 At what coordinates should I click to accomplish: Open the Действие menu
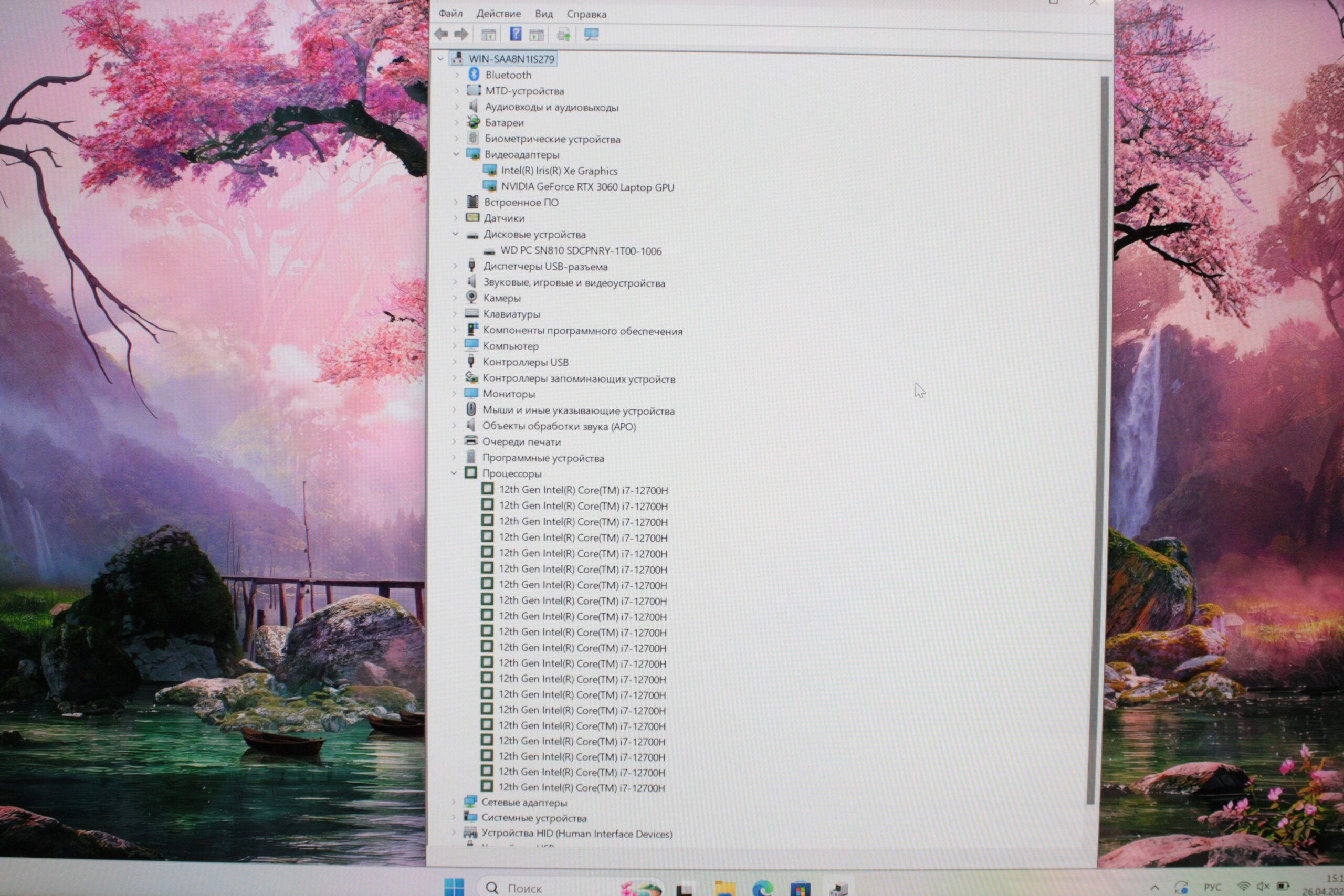pyautogui.click(x=498, y=14)
